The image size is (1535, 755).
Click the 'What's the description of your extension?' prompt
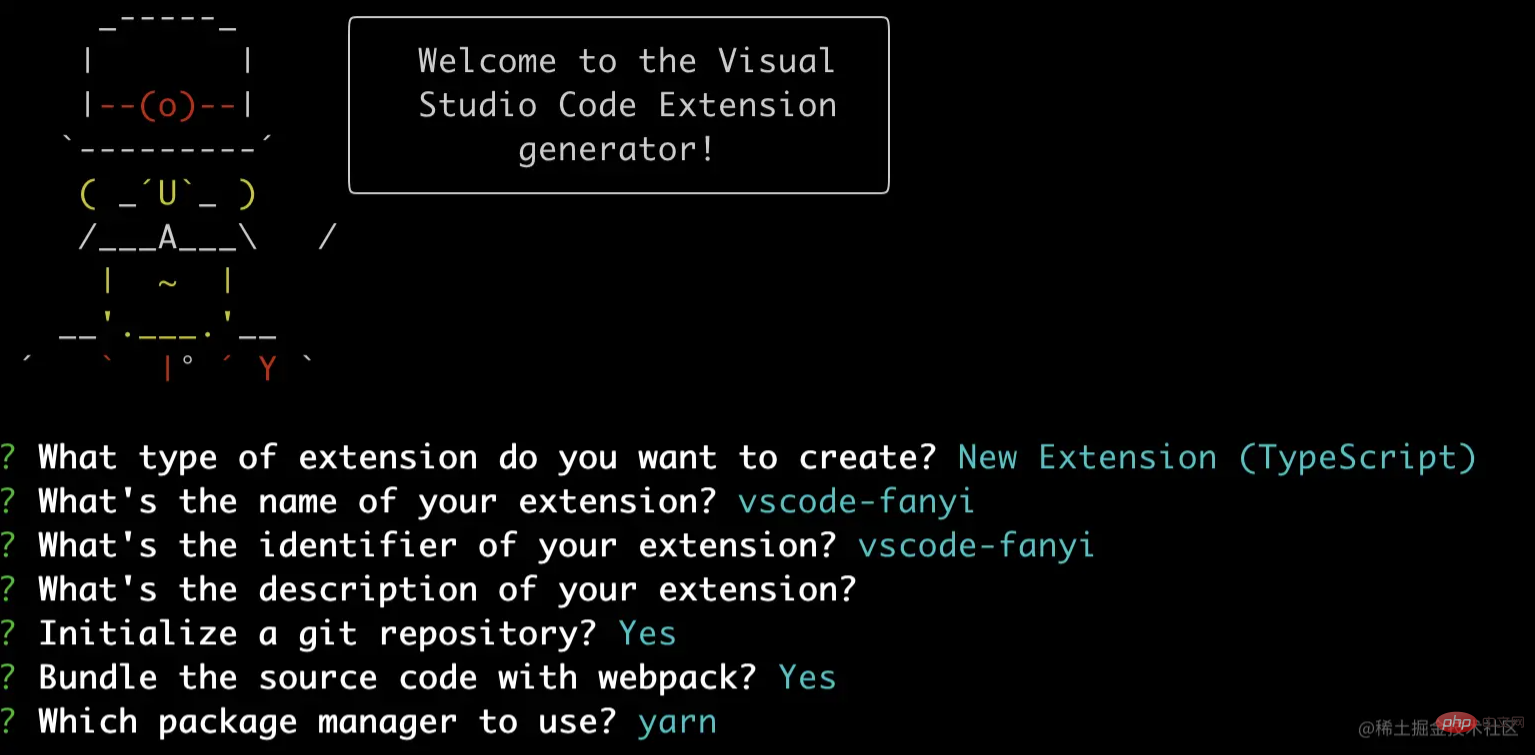point(447,589)
